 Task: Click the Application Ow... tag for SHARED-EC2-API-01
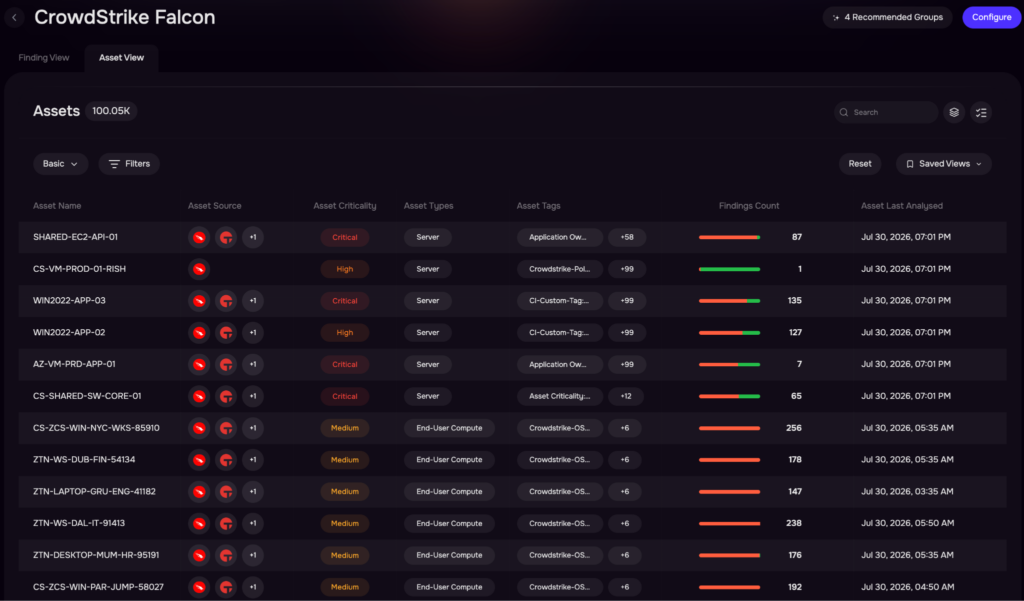click(x=560, y=237)
